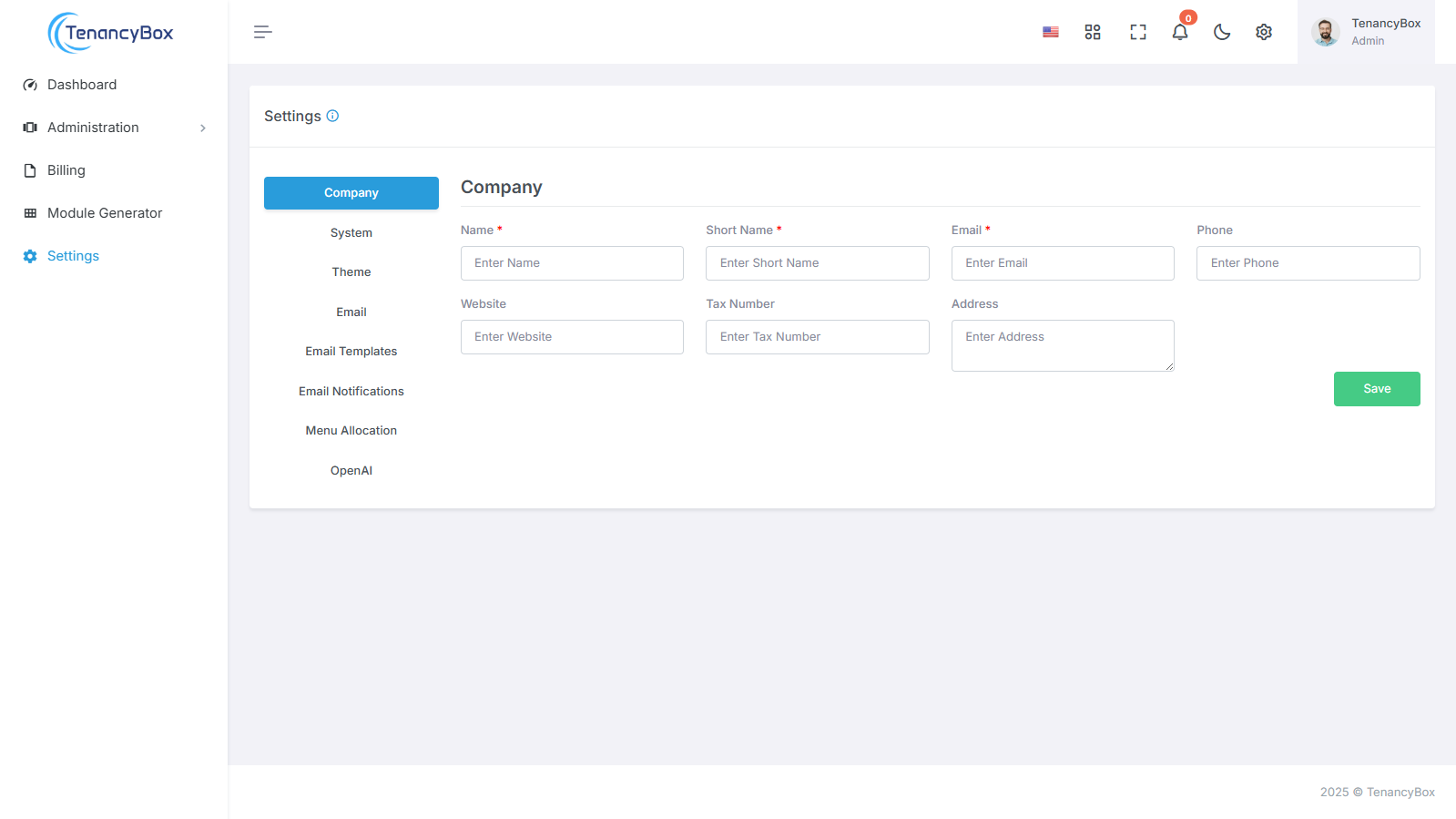
Task: Enter fullscreen mode via top bar icon
Action: coord(1138,32)
